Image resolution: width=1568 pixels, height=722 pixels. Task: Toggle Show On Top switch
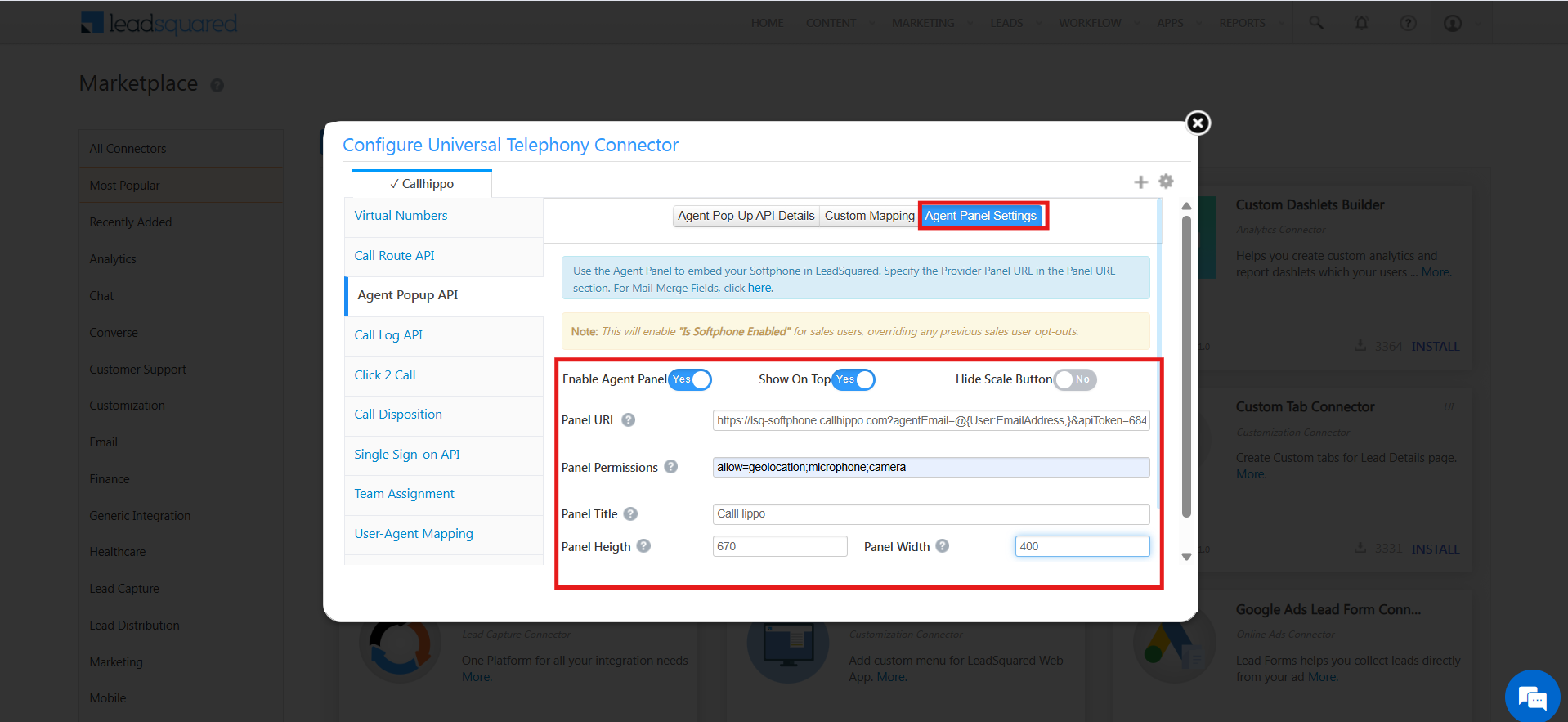coord(853,379)
